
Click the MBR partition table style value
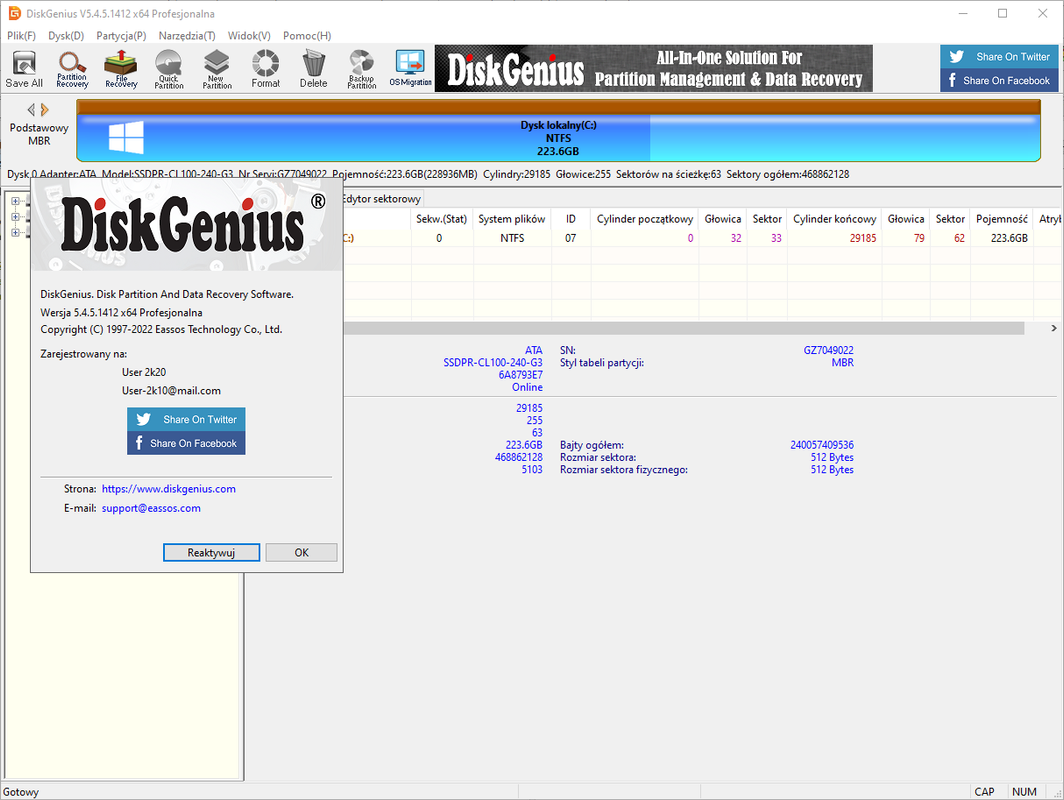pos(843,362)
